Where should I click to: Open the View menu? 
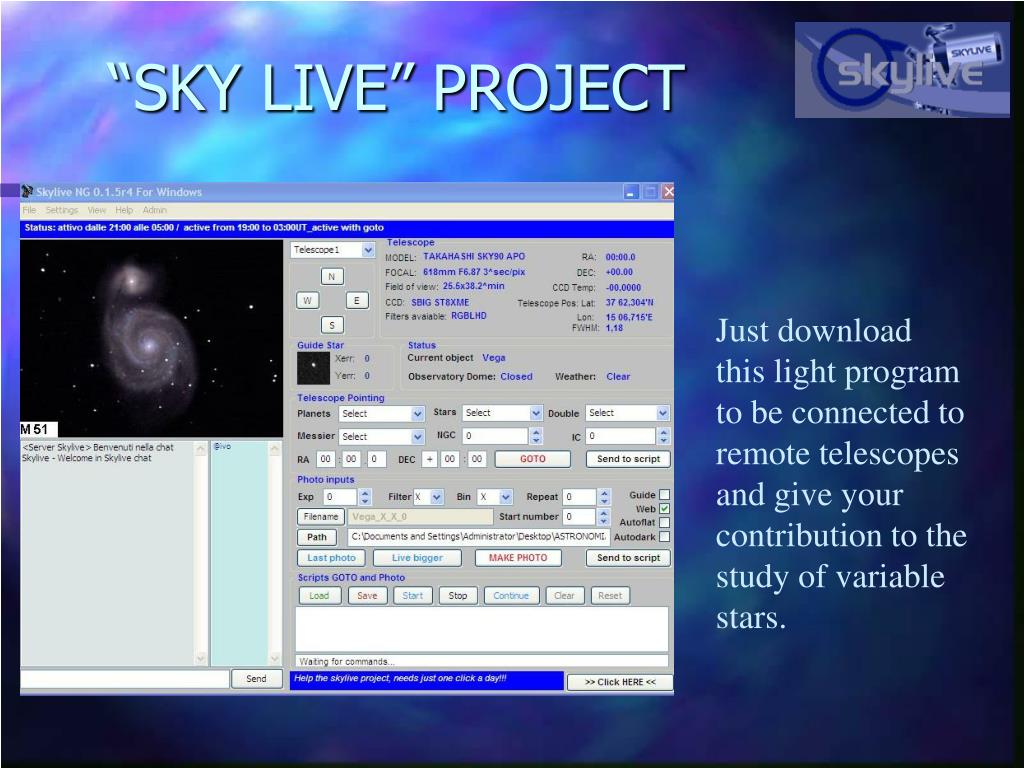(97, 210)
